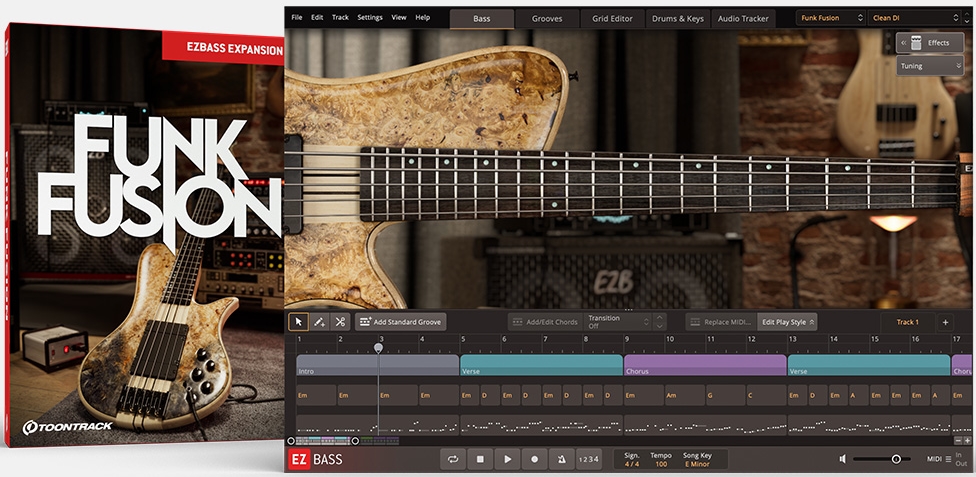Click the record button
The width and height of the screenshot is (976, 477).
534,460
